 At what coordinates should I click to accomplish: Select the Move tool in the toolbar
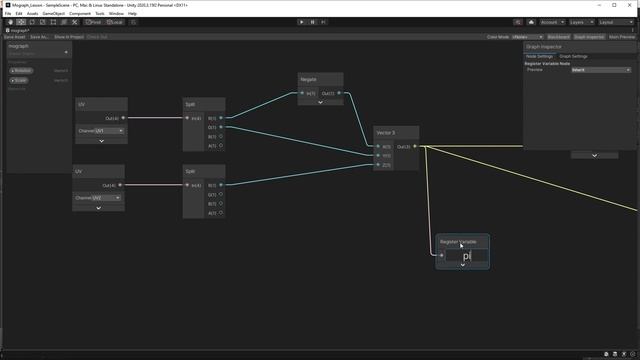(x=21, y=22)
